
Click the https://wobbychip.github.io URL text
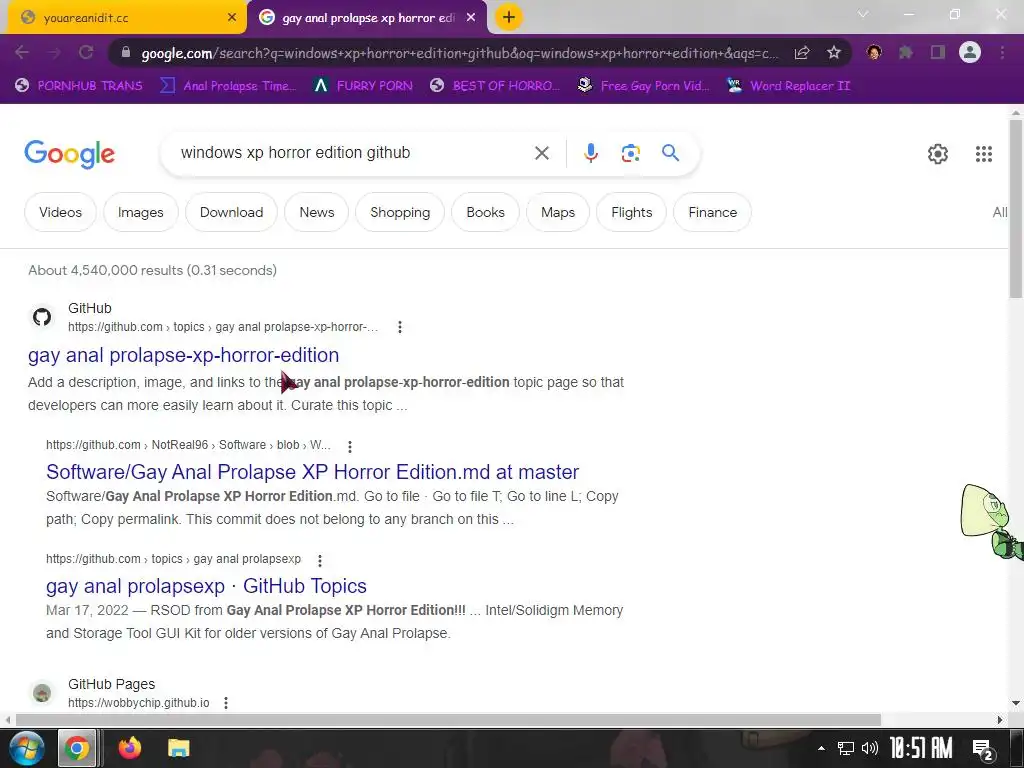pyautogui.click(x=138, y=703)
